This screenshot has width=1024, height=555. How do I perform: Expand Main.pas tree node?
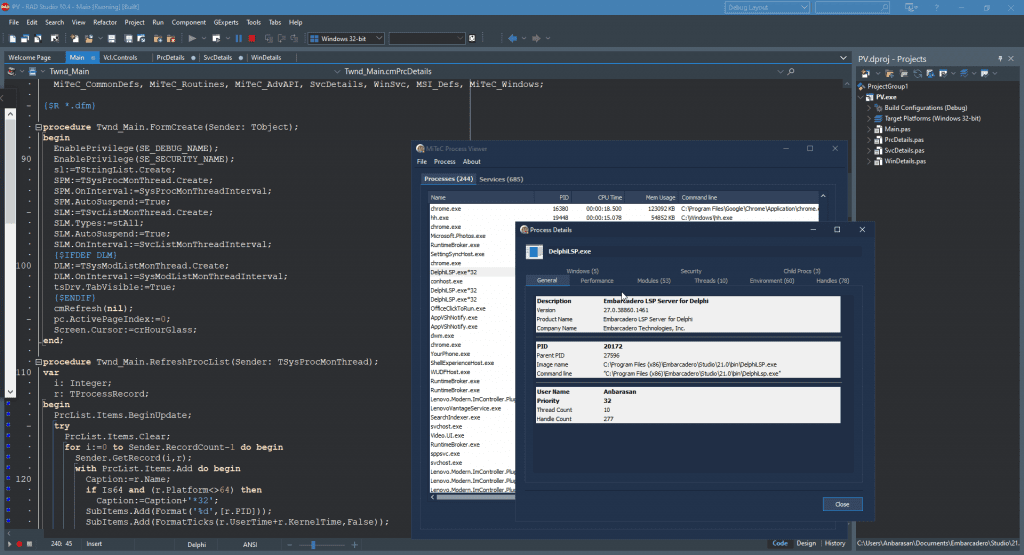[869, 129]
